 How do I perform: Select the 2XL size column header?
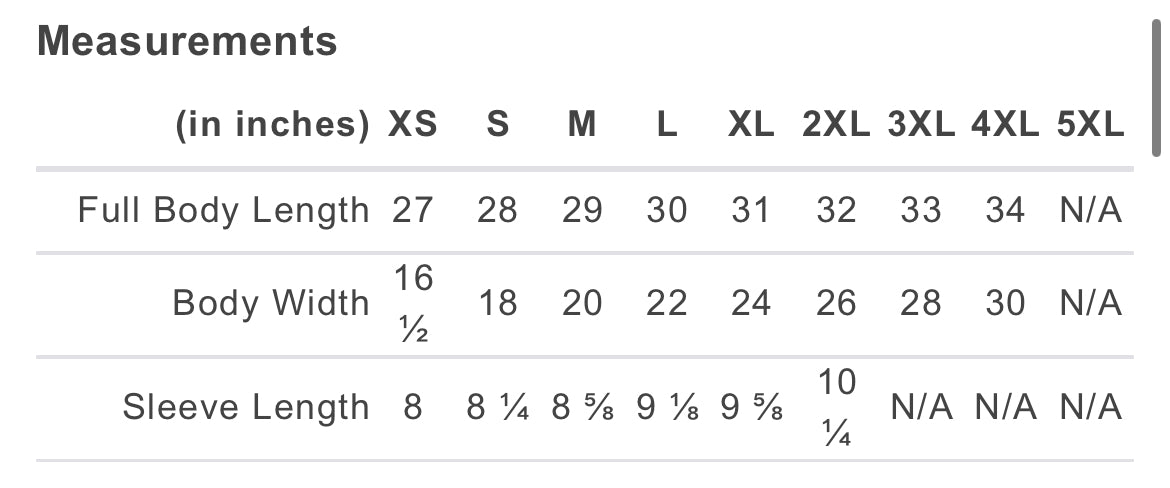click(x=836, y=125)
